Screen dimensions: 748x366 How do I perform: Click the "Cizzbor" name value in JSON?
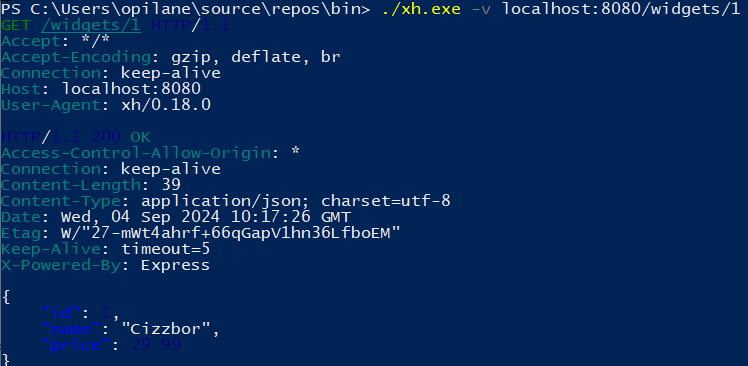tap(166, 329)
